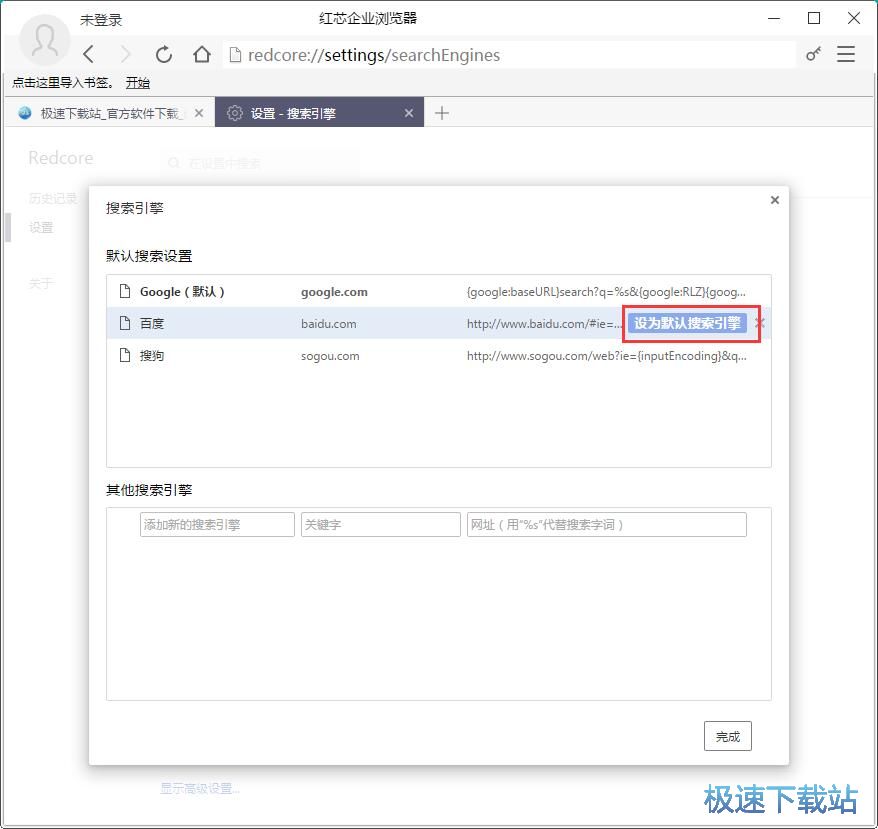Open the hamburger main menu

(x=846, y=54)
